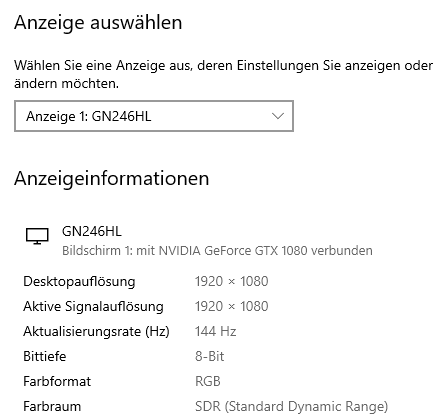444x420 pixels.
Task: Click the 8-Bit depth value
Action: pyautogui.click(x=210, y=356)
